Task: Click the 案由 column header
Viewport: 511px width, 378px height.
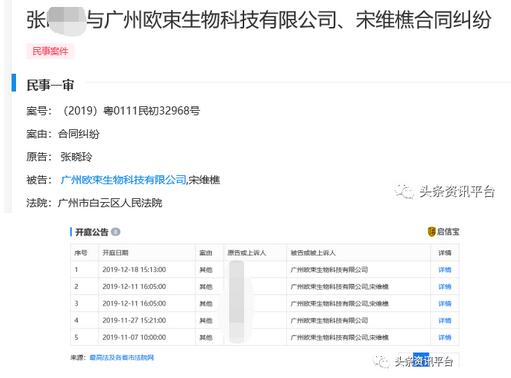Action: [206, 253]
